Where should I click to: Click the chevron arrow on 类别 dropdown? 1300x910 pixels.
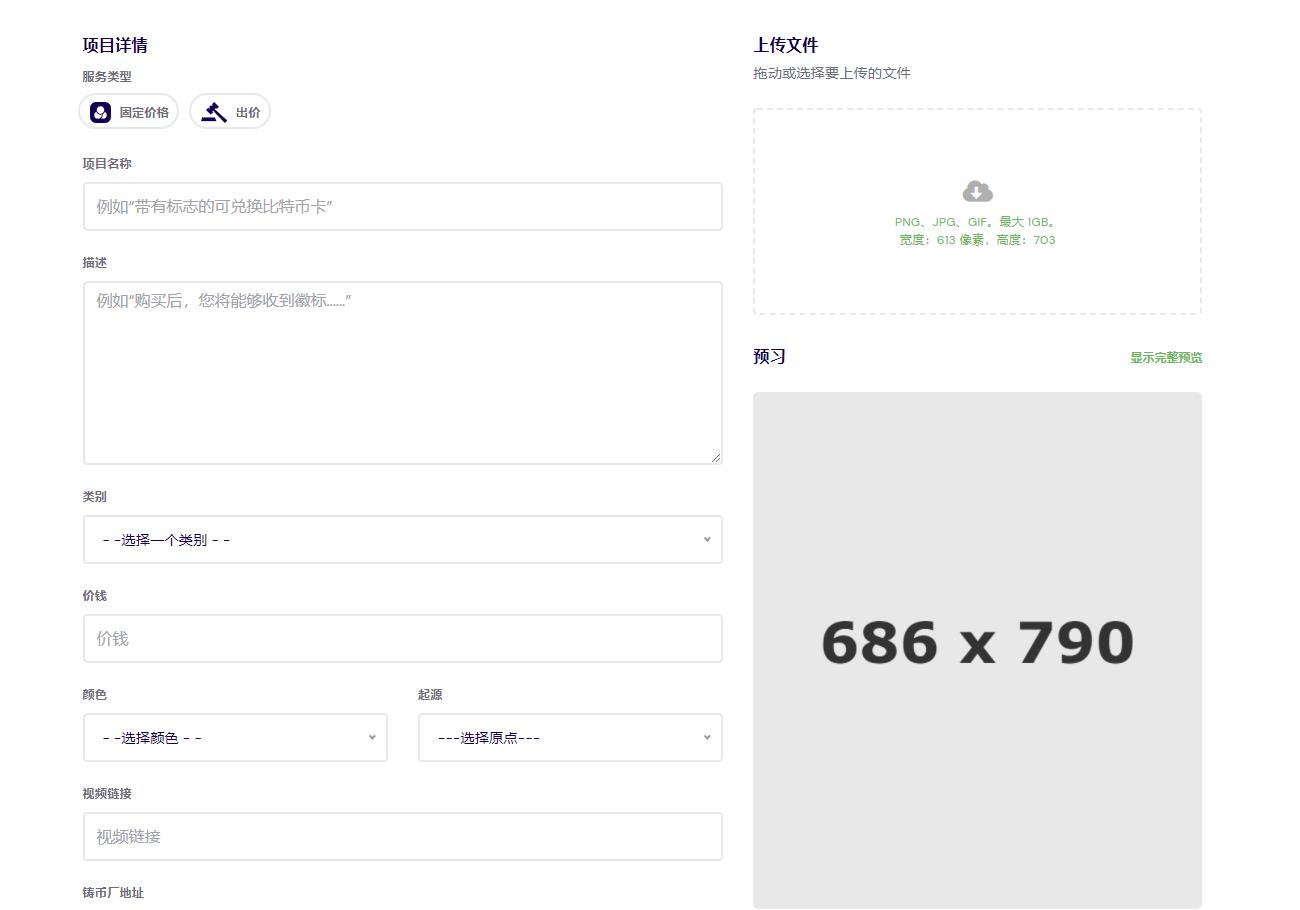click(706, 539)
